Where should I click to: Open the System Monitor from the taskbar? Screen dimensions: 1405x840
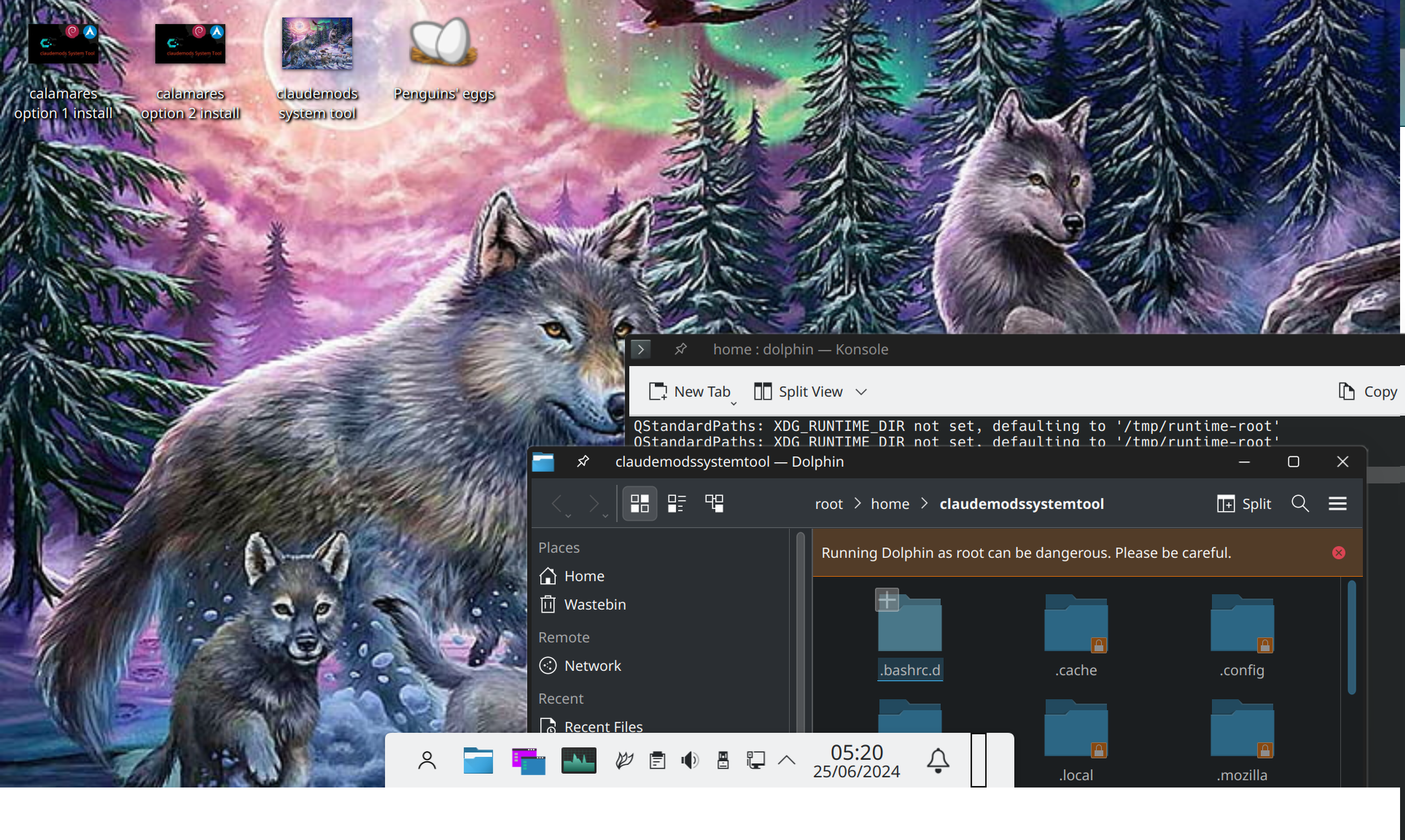pyautogui.click(x=579, y=760)
